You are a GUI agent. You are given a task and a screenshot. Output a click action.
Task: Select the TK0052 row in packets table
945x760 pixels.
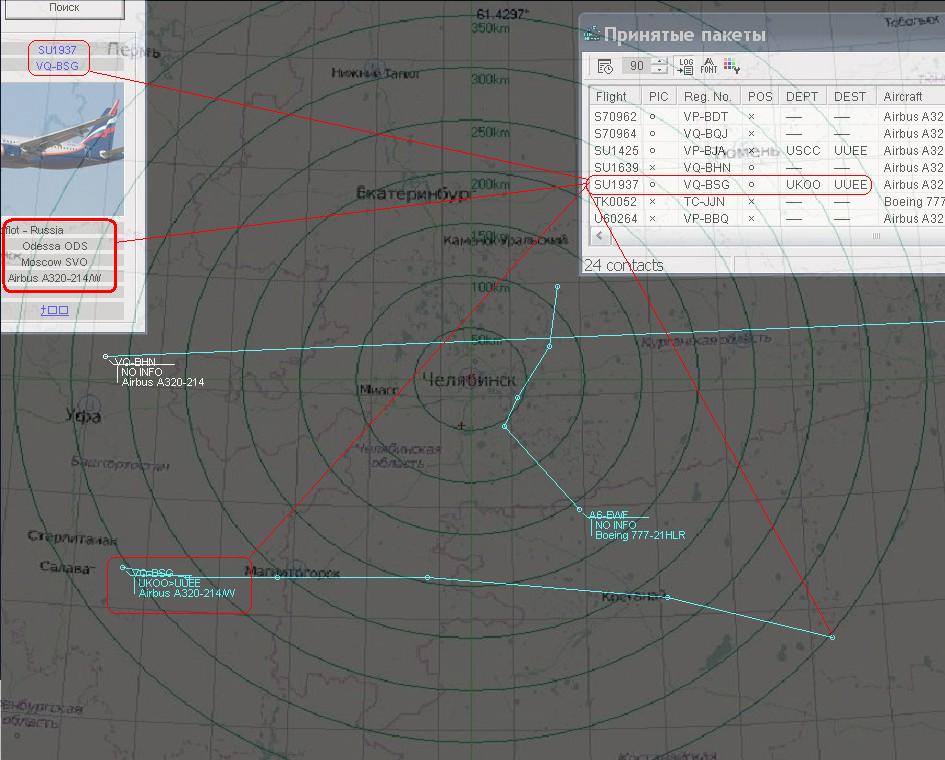point(611,201)
